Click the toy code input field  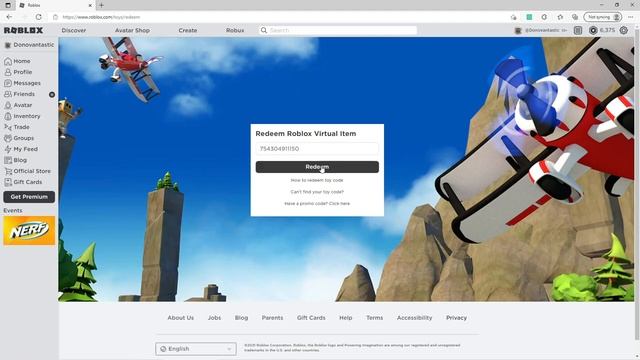(x=317, y=149)
